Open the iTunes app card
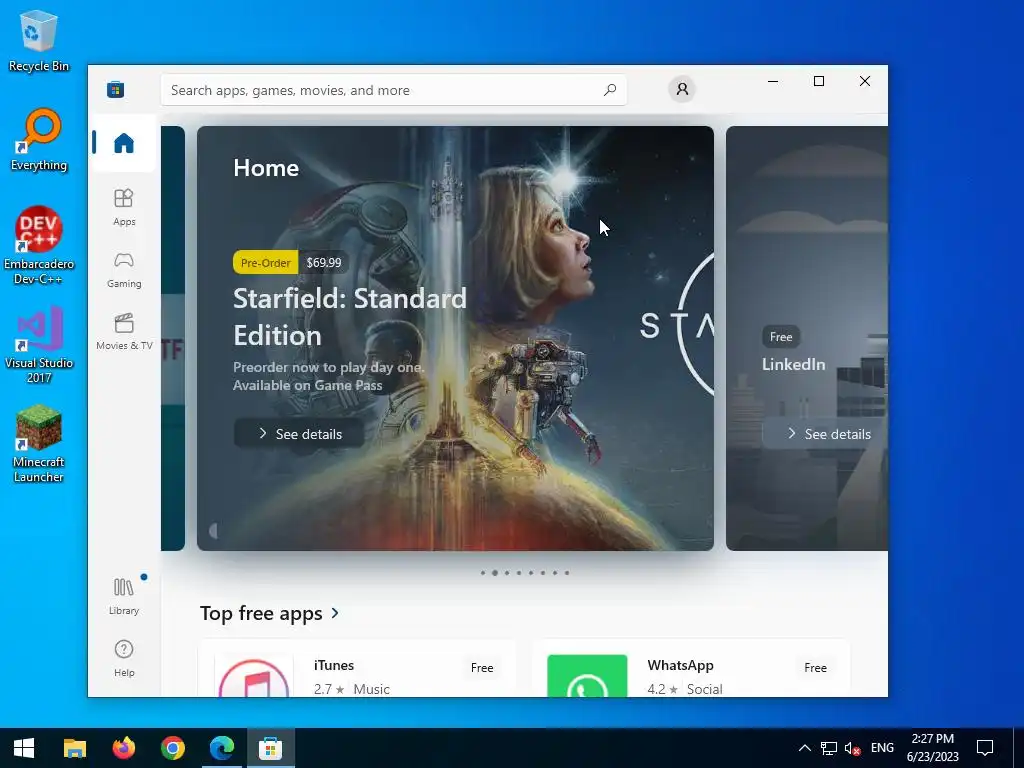Viewport: 1024px width, 768px height. coord(357,669)
